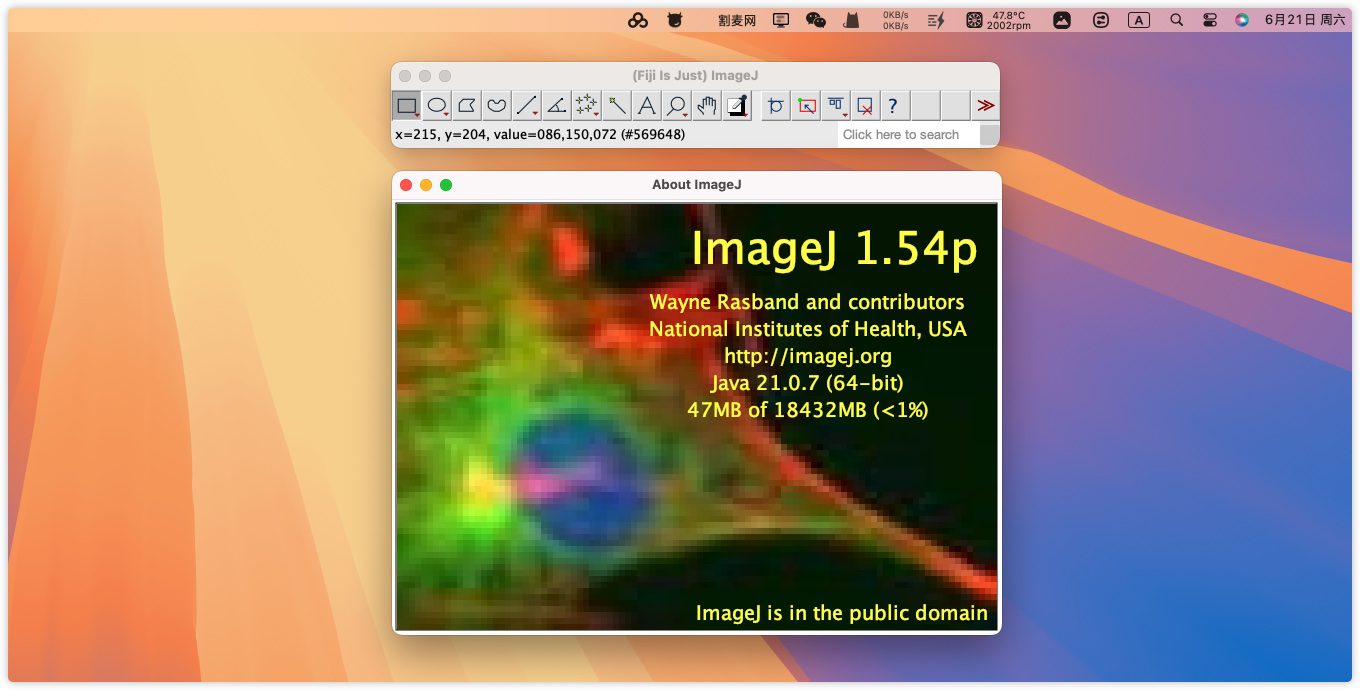
Task: Select the Magnifying glass zoom tool
Action: click(x=677, y=105)
